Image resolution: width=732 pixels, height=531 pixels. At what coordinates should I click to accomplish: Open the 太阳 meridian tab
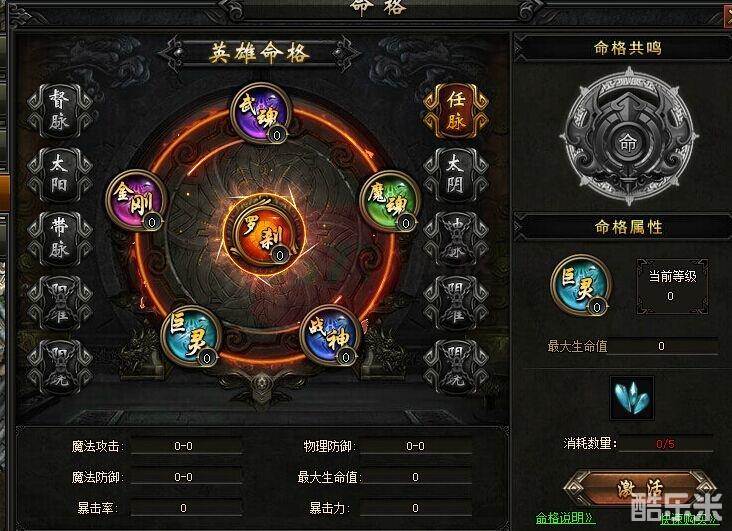(x=59, y=175)
